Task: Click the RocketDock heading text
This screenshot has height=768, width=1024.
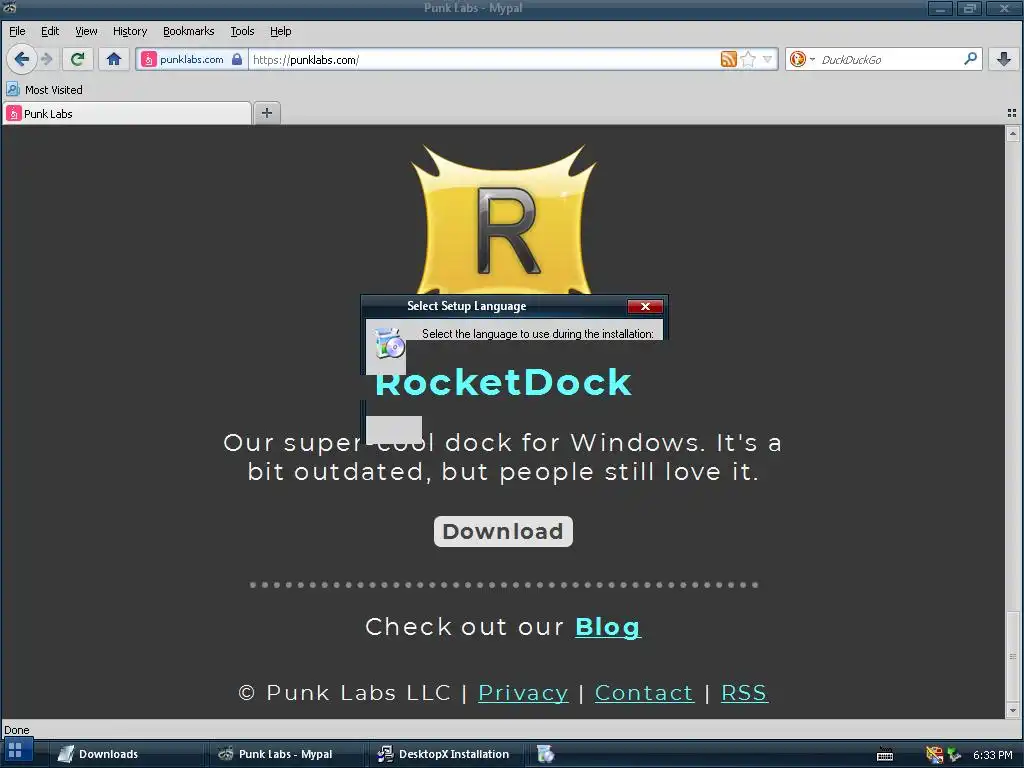Action: [x=504, y=382]
